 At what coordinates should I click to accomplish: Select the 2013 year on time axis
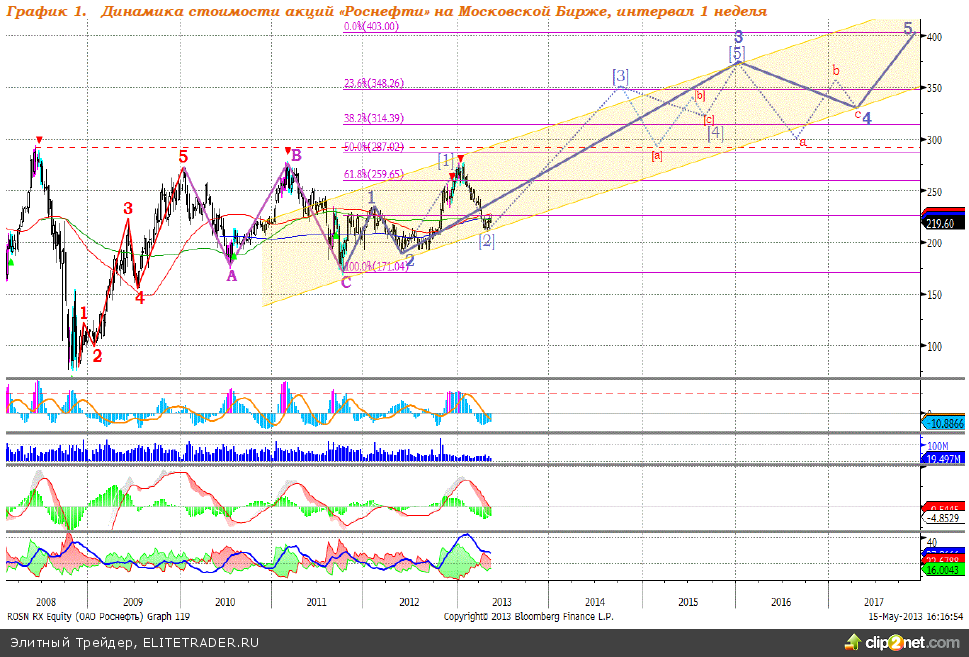pyautogui.click(x=501, y=602)
